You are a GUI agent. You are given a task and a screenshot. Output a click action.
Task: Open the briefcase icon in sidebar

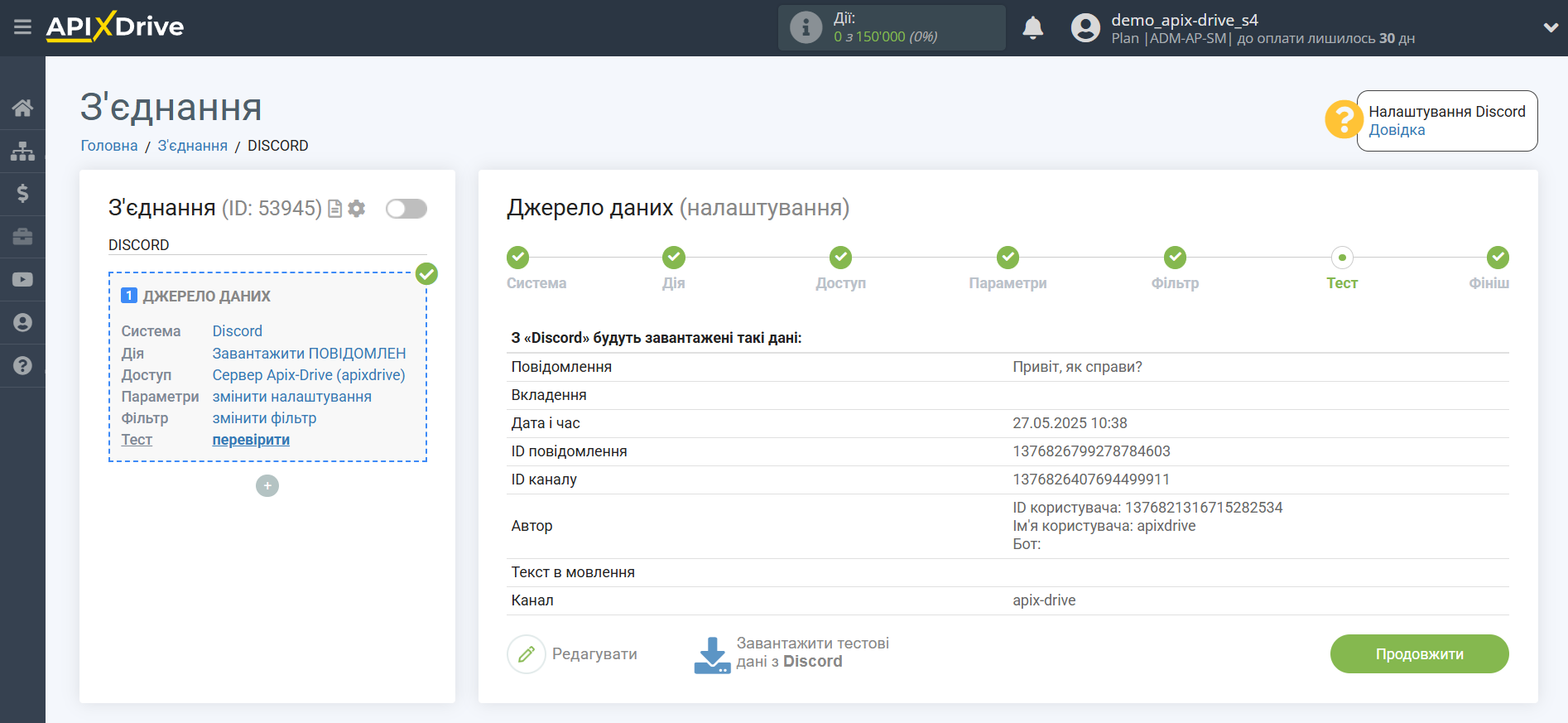tap(22, 237)
